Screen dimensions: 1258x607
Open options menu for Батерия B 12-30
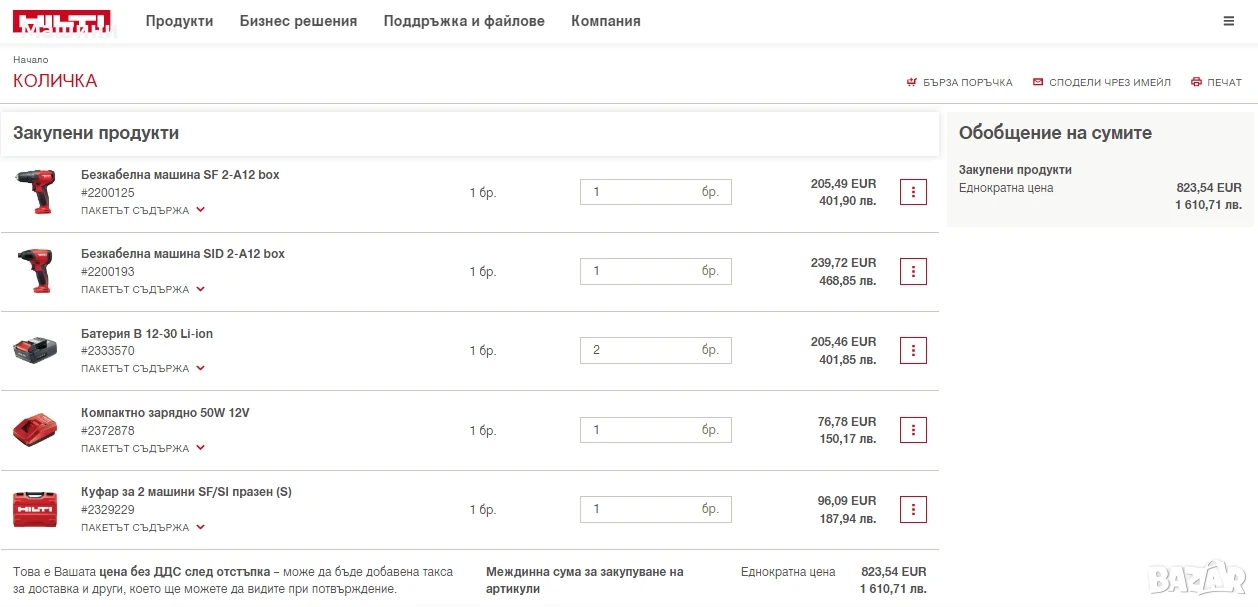pyautogui.click(x=913, y=350)
